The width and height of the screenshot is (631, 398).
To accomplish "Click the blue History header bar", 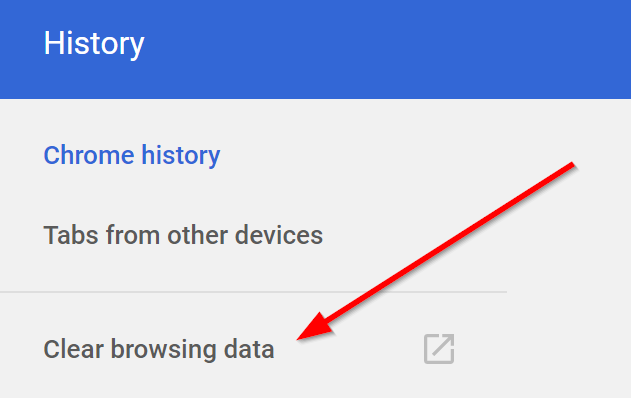I will click(316, 49).
